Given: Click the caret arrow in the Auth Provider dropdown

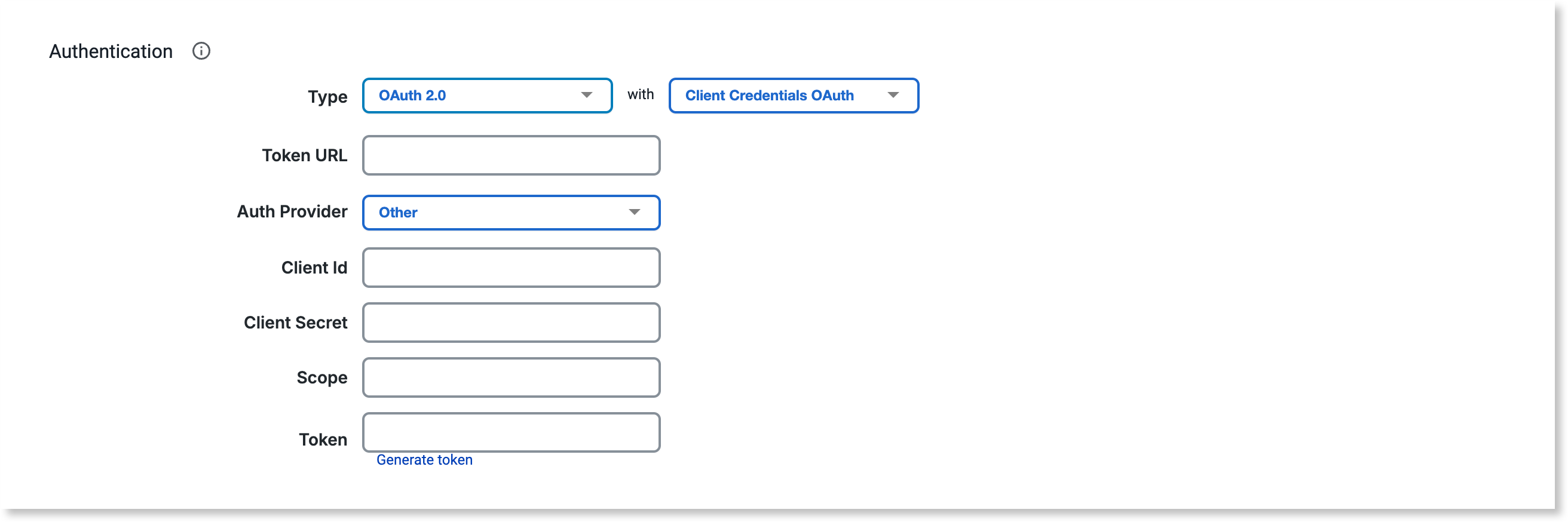Looking at the screenshot, I should [634, 213].
